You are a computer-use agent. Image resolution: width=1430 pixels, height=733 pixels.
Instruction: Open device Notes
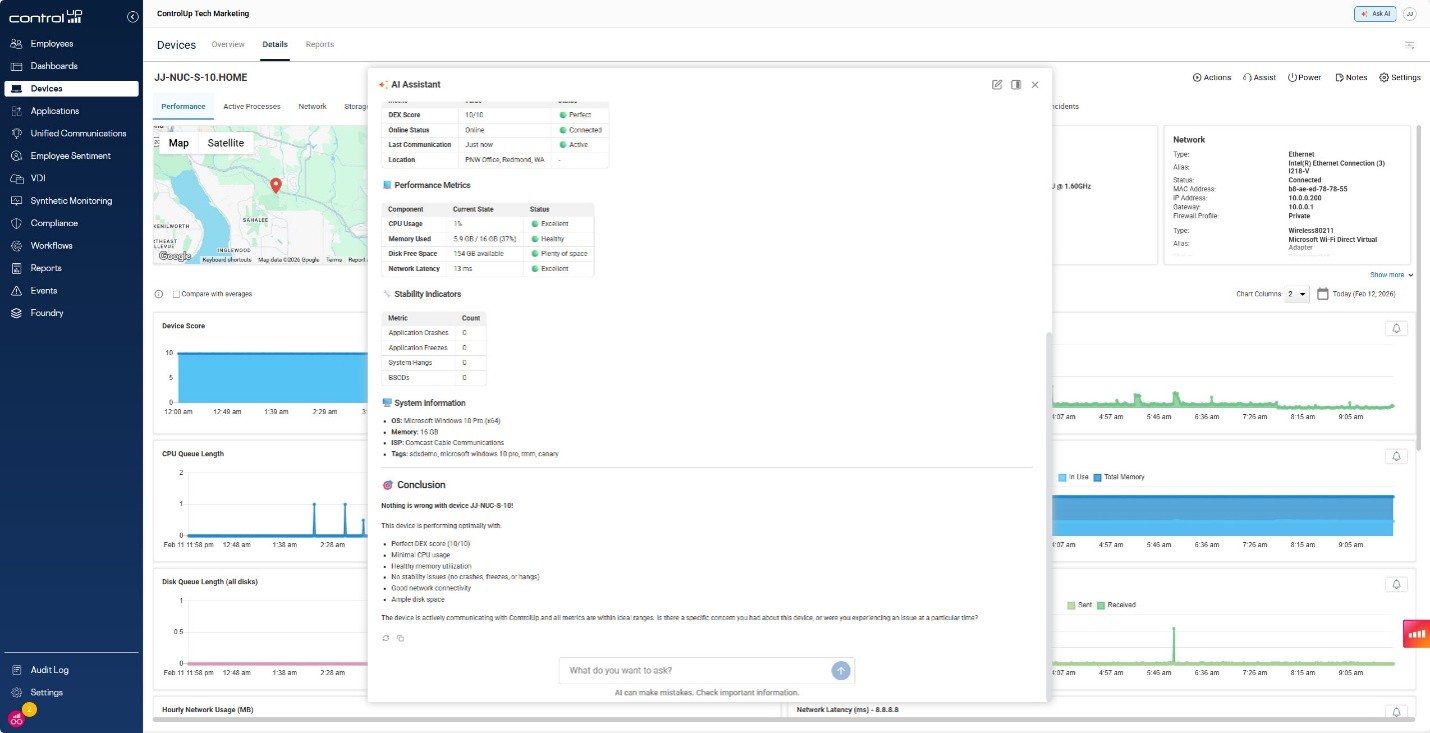(x=1351, y=77)
